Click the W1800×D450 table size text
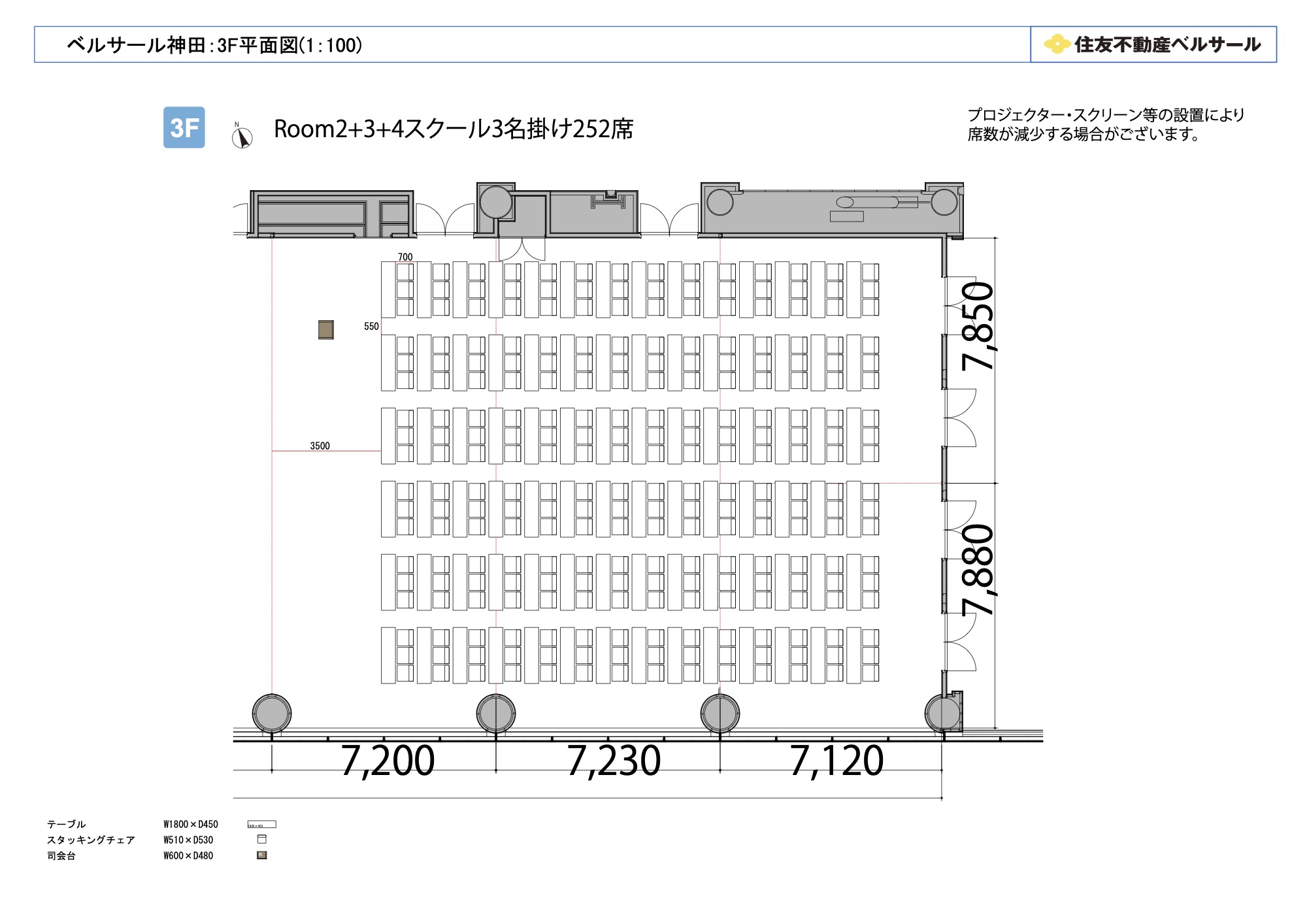Viewport: 1307px width, 924px height. (x=191, y=824)
